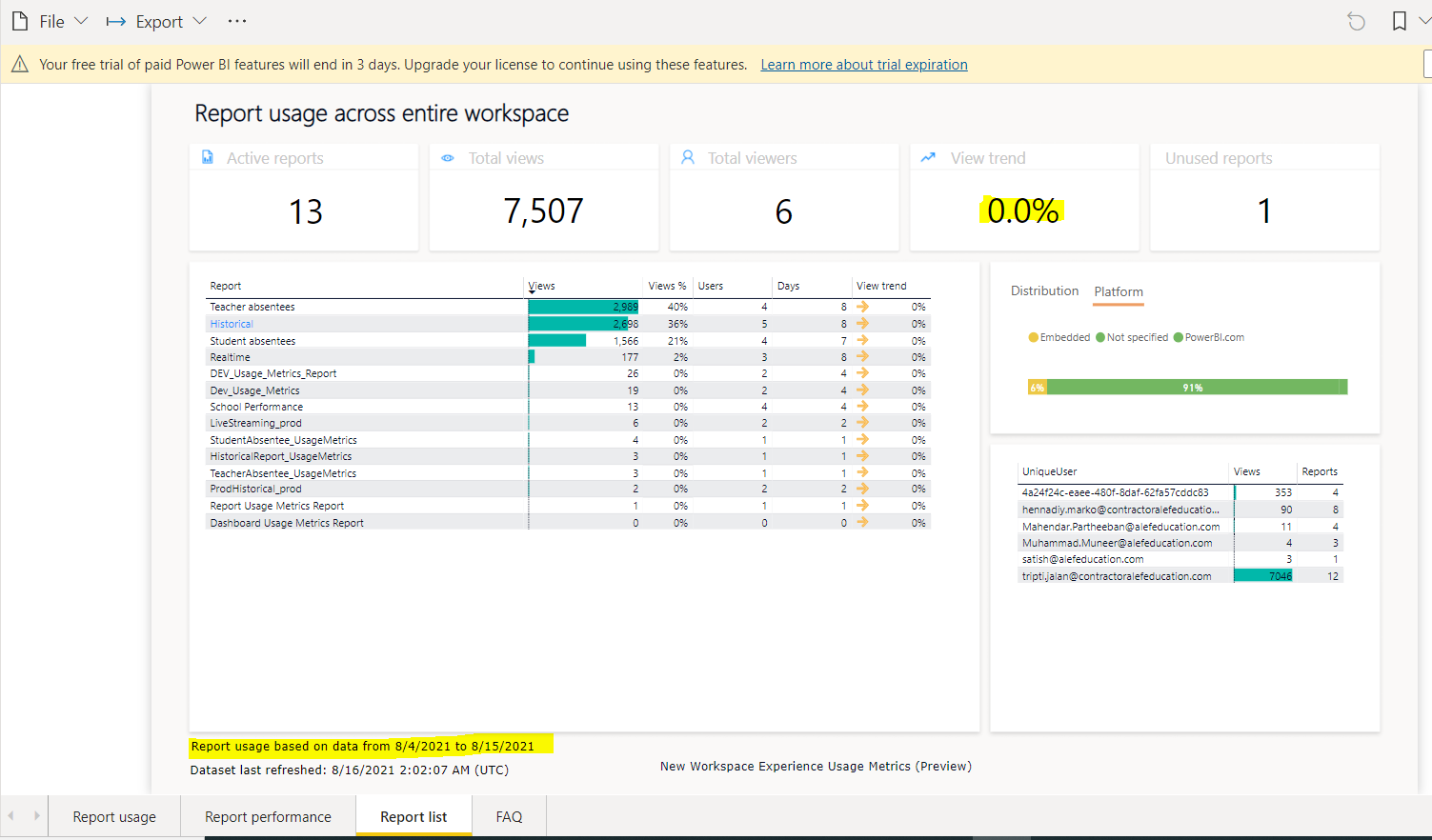Select the School Performance report row

[x=568, y=407]
